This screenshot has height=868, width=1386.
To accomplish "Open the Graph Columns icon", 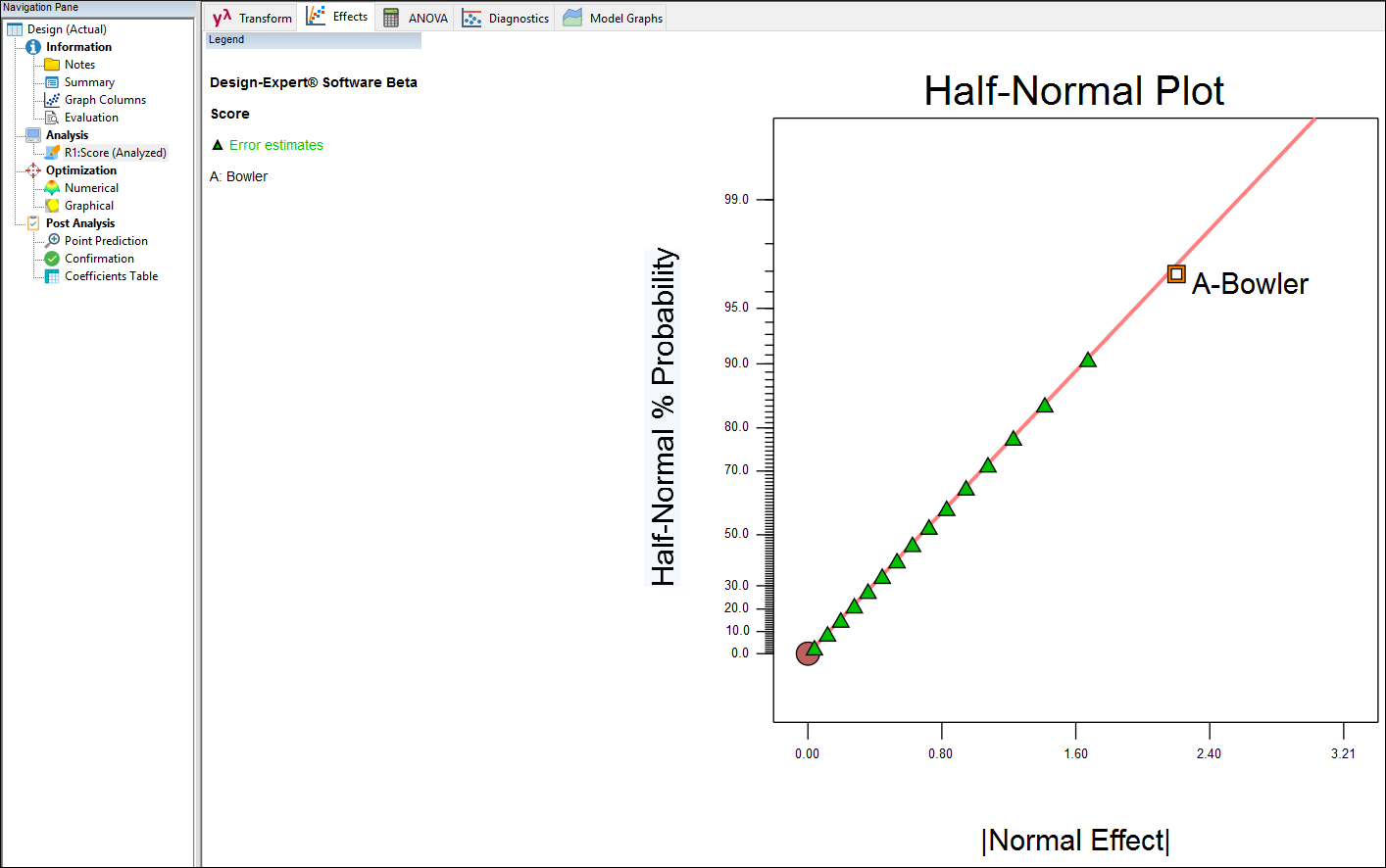I will pyautogui.click(x=51, y=99).
